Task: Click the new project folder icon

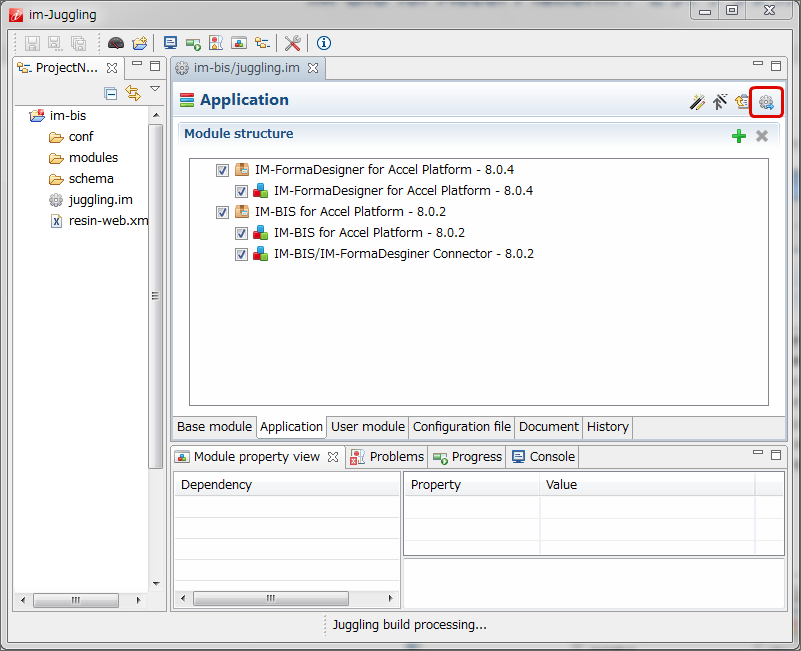Action: click(x=139, y=43)
